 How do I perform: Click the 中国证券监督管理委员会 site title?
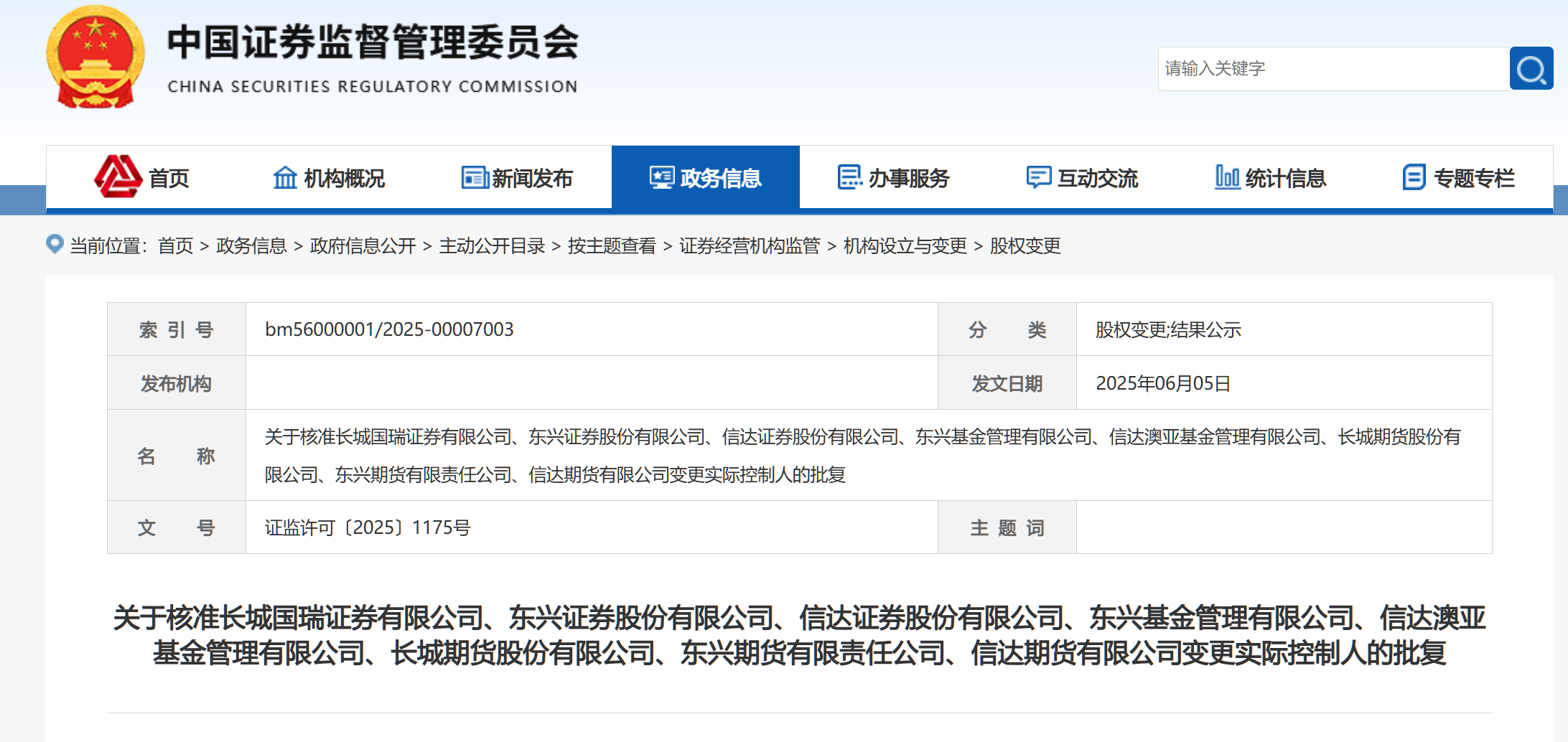(x=373, y=42)
